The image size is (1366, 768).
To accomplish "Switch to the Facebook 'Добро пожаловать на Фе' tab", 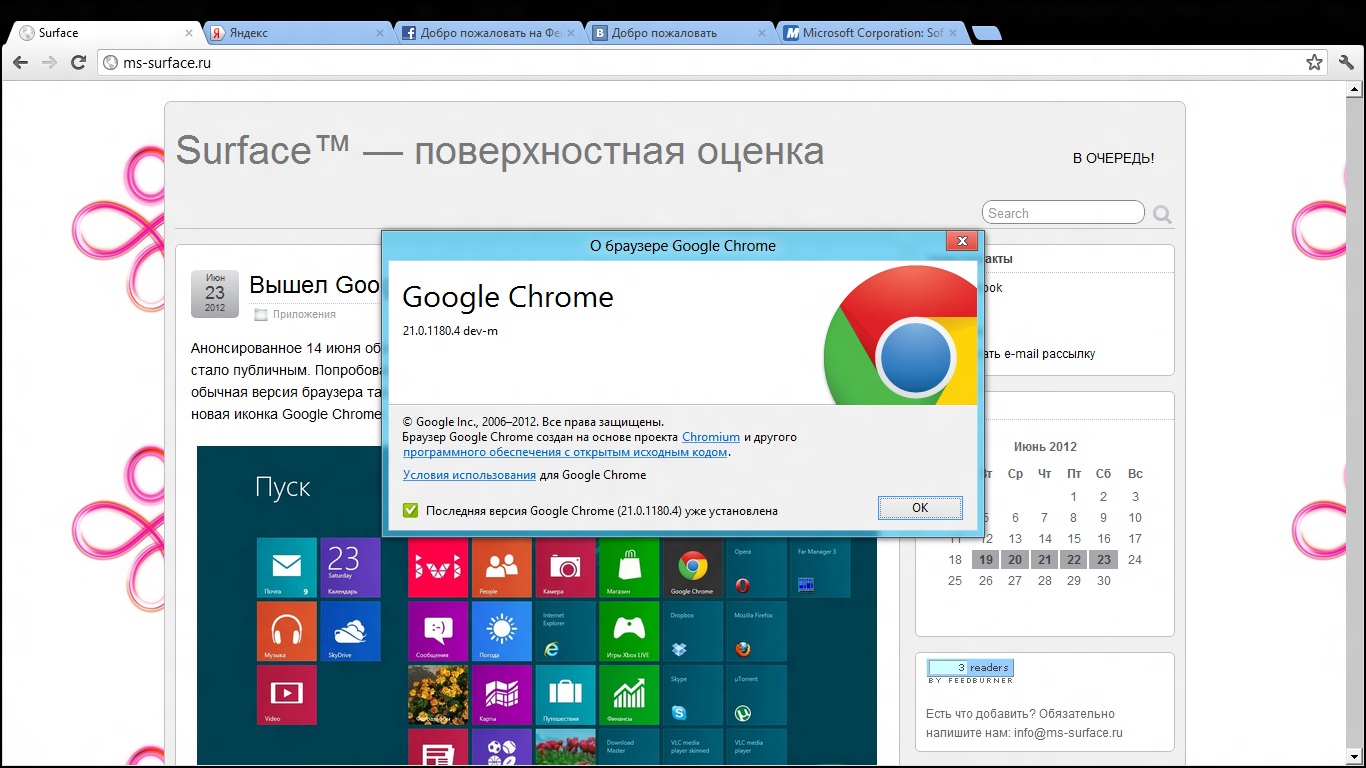I will 489,33.
